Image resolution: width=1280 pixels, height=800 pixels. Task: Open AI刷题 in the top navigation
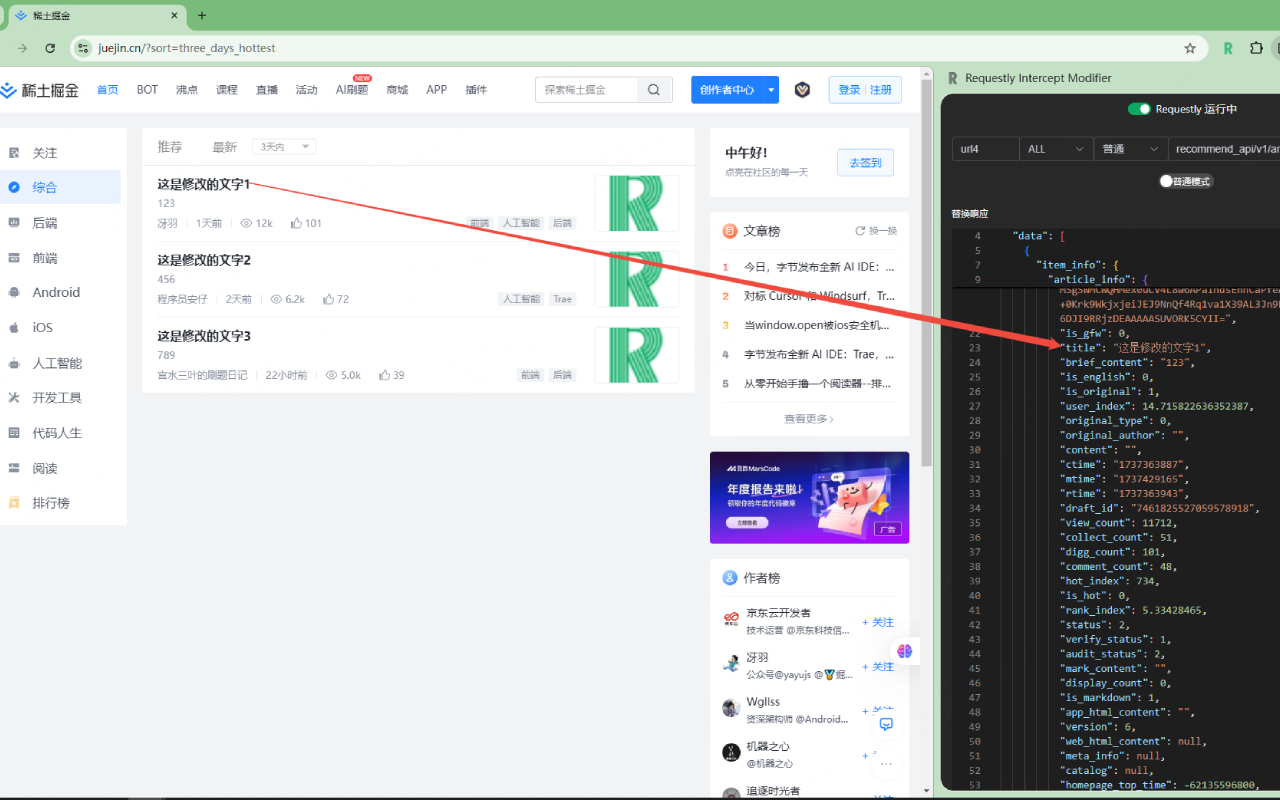(351, 90)
